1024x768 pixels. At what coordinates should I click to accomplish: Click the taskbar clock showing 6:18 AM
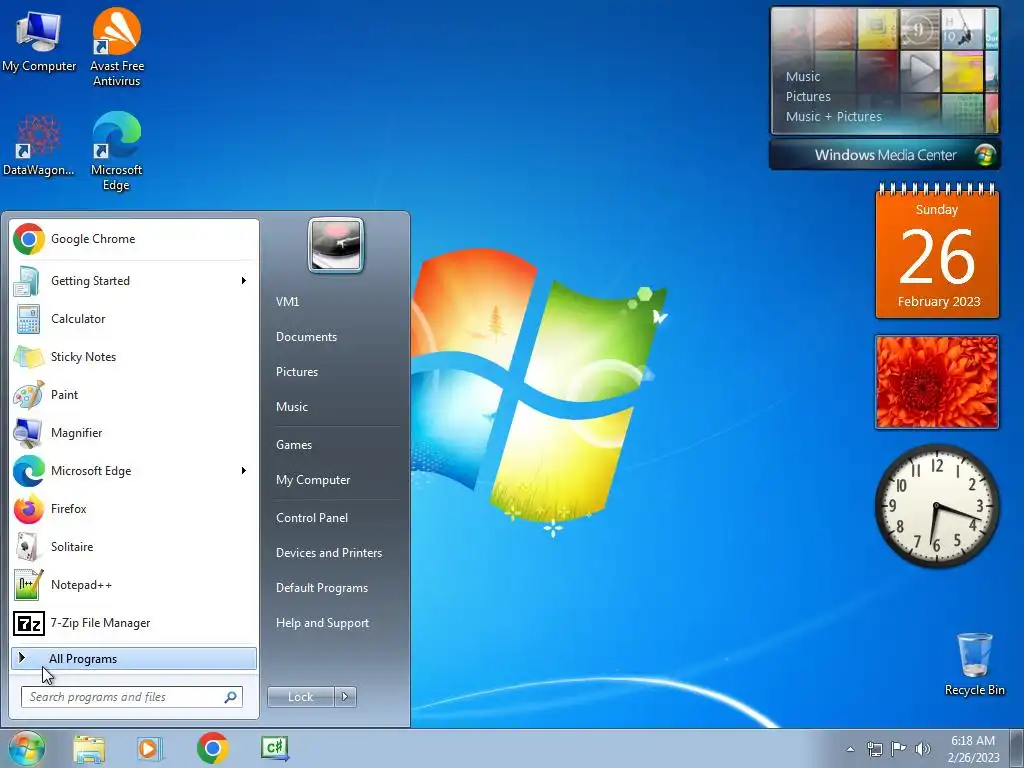click(973, 749)
